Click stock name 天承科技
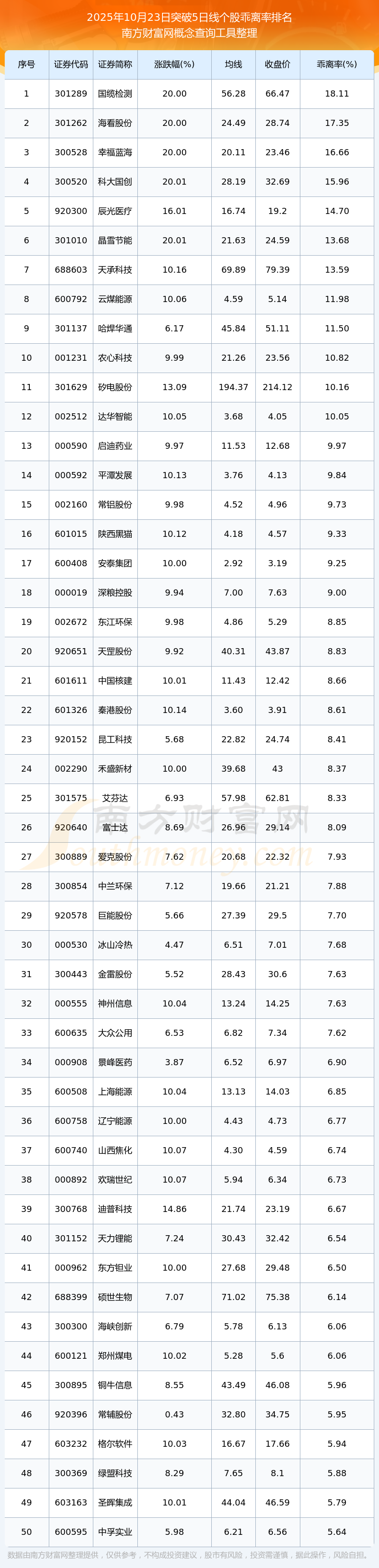The image size is (379, 1568). point(115,270)
